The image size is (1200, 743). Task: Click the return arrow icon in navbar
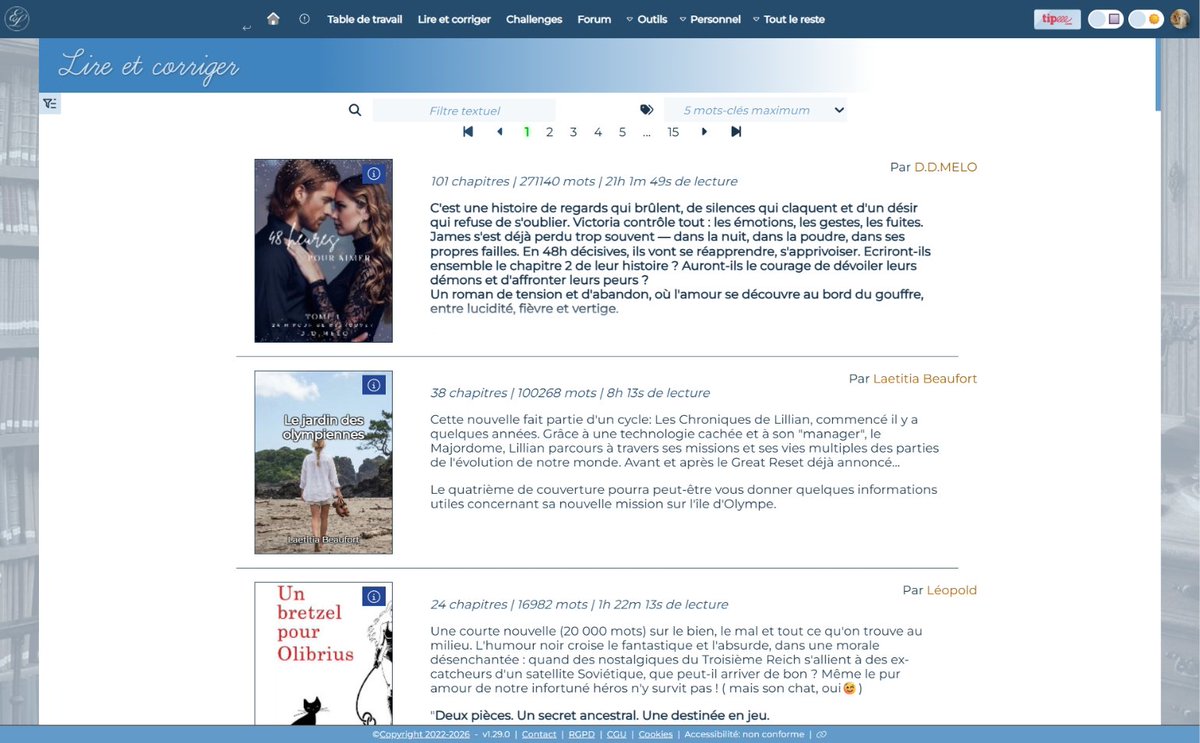(247, 28)
